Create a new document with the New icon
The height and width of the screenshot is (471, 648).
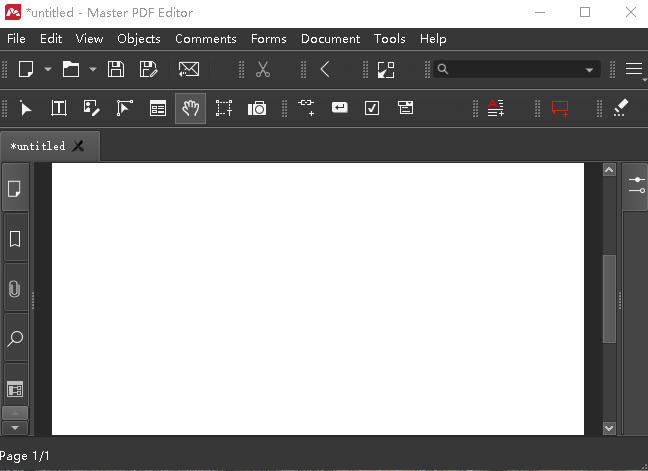[26, 69]
